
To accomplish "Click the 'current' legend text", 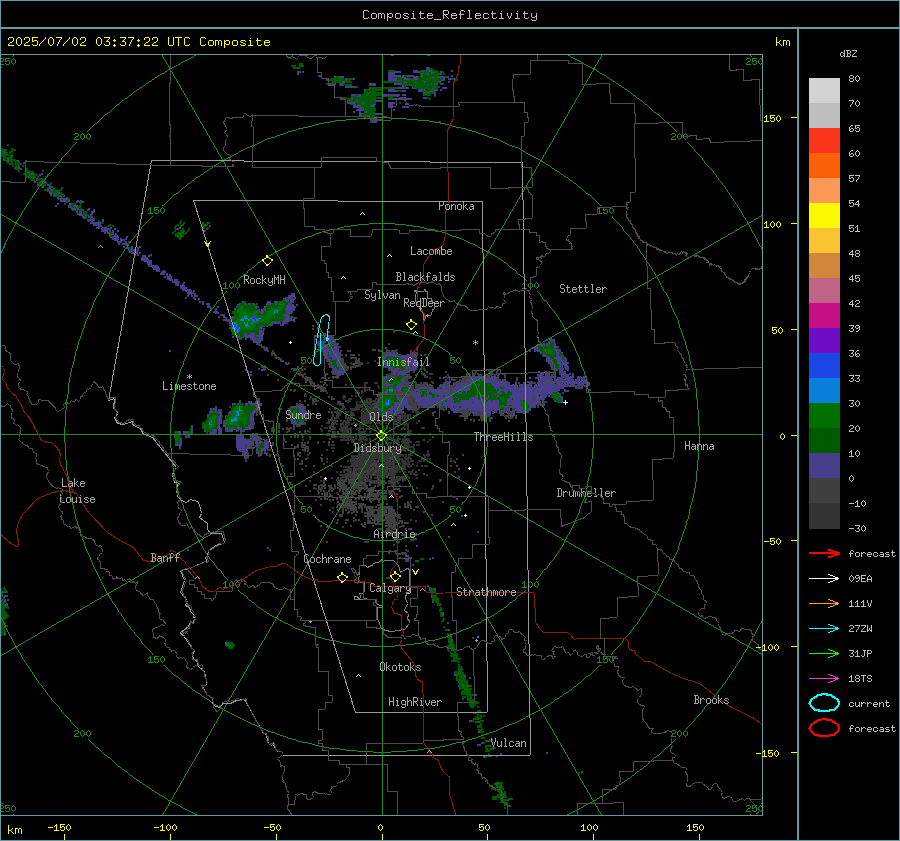I will (x=869, y=704).
